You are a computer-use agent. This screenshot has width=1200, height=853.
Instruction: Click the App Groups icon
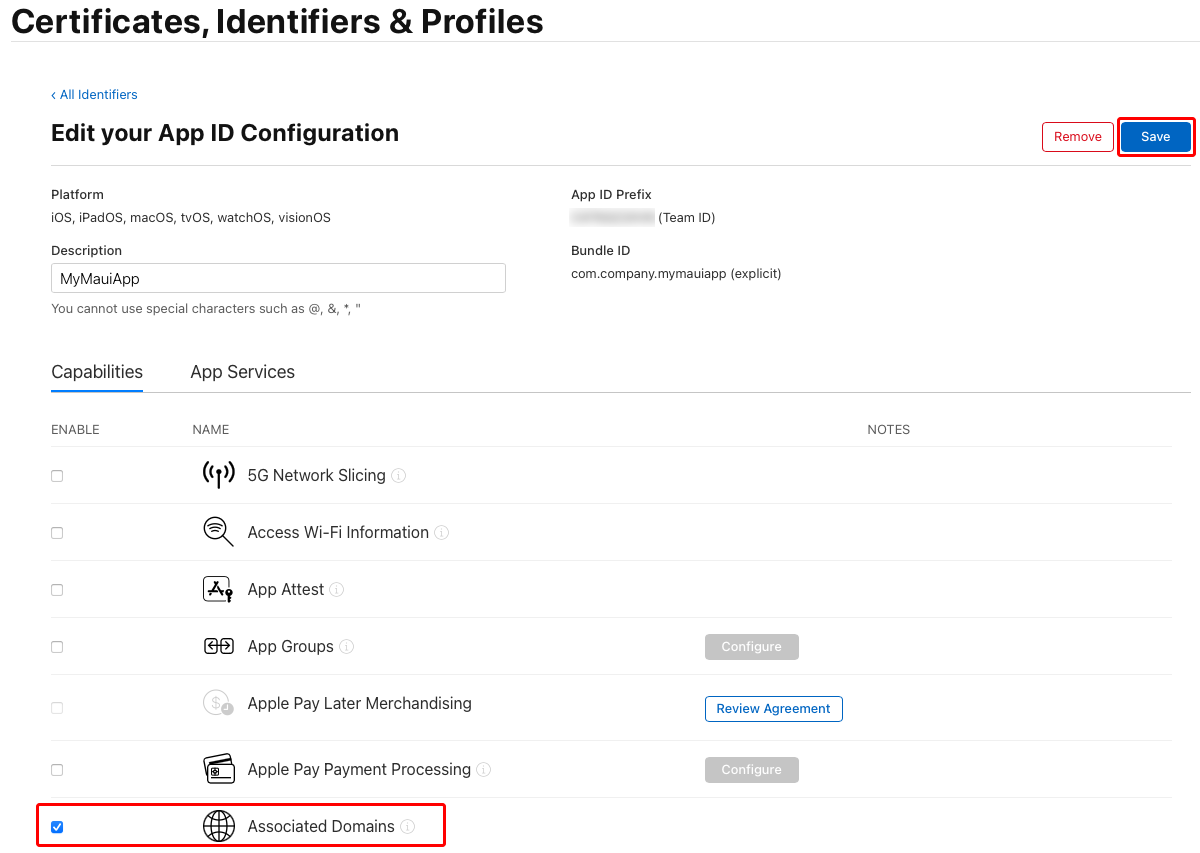(218, 646)
